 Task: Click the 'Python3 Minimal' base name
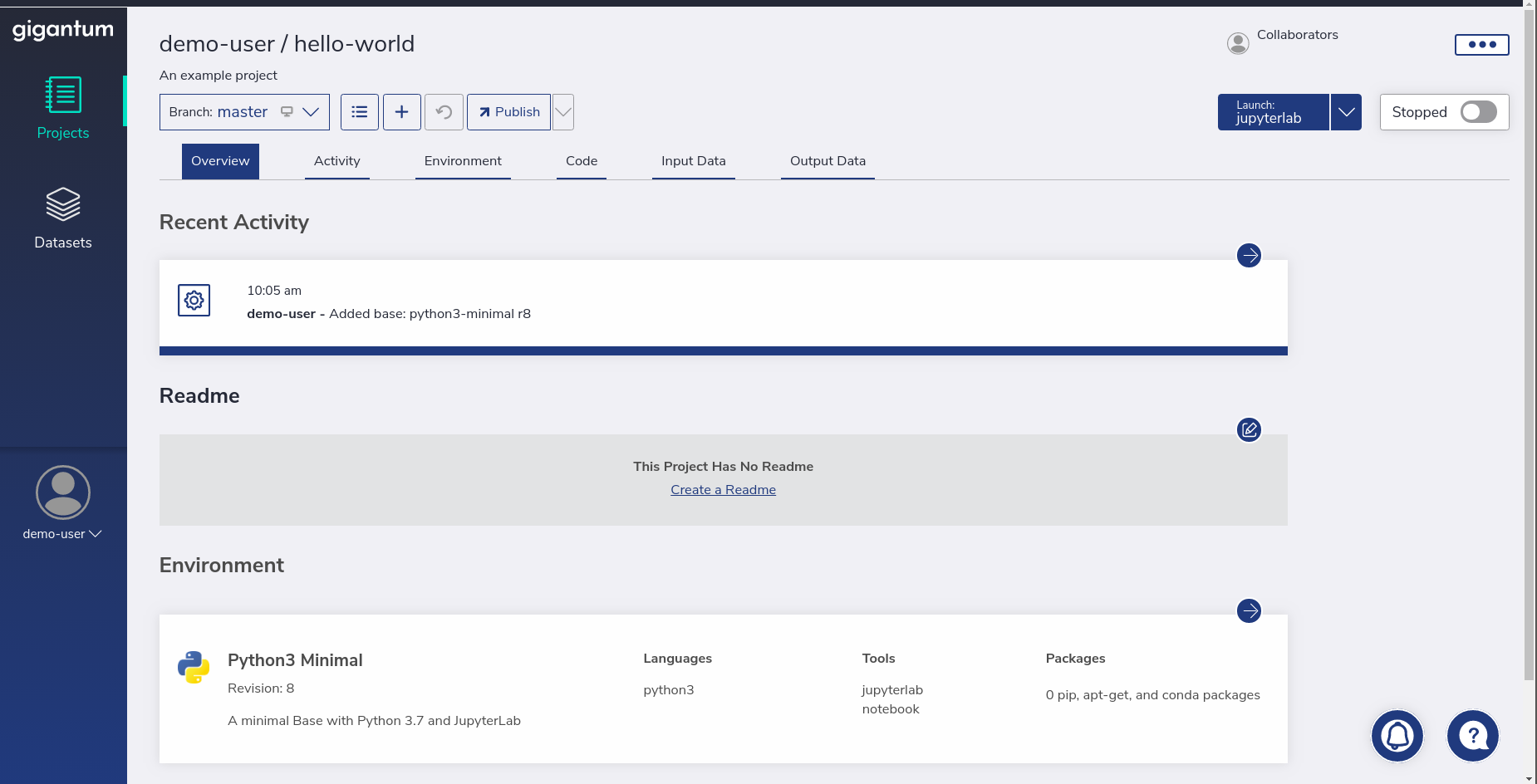pos(295,660)
